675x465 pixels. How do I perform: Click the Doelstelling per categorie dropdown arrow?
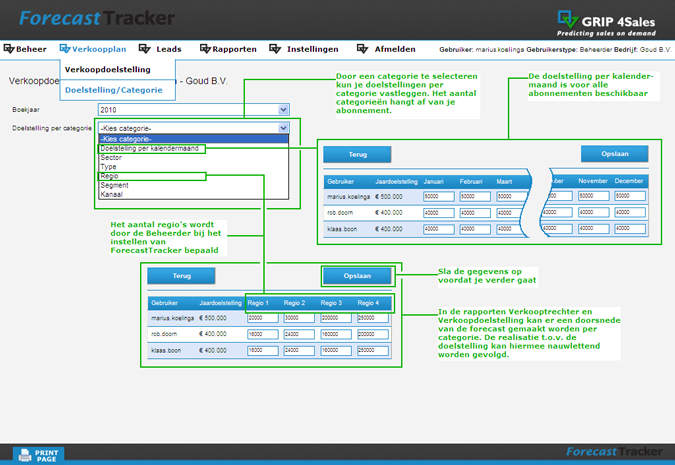point(283,128)
